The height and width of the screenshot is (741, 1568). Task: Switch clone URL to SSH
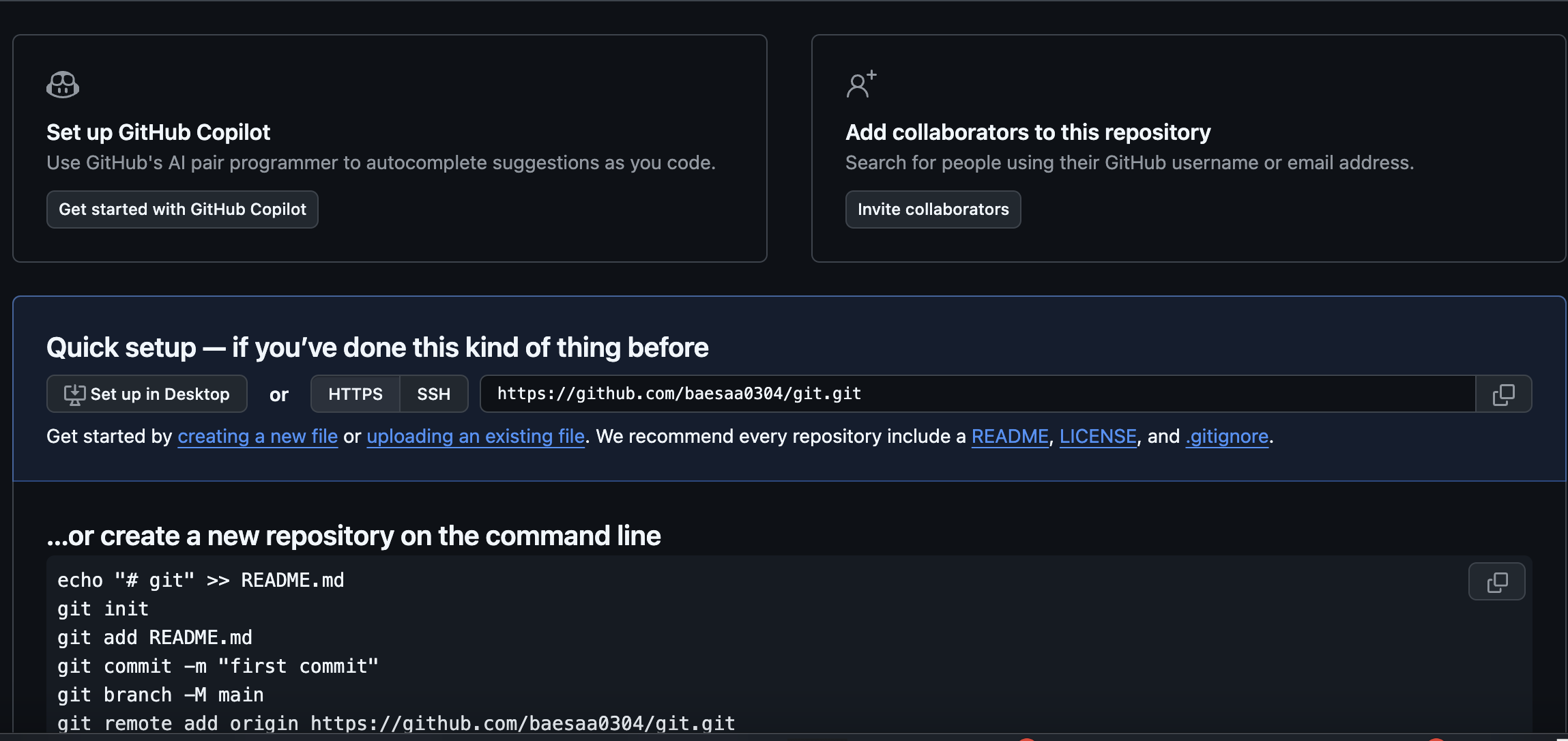433,394
